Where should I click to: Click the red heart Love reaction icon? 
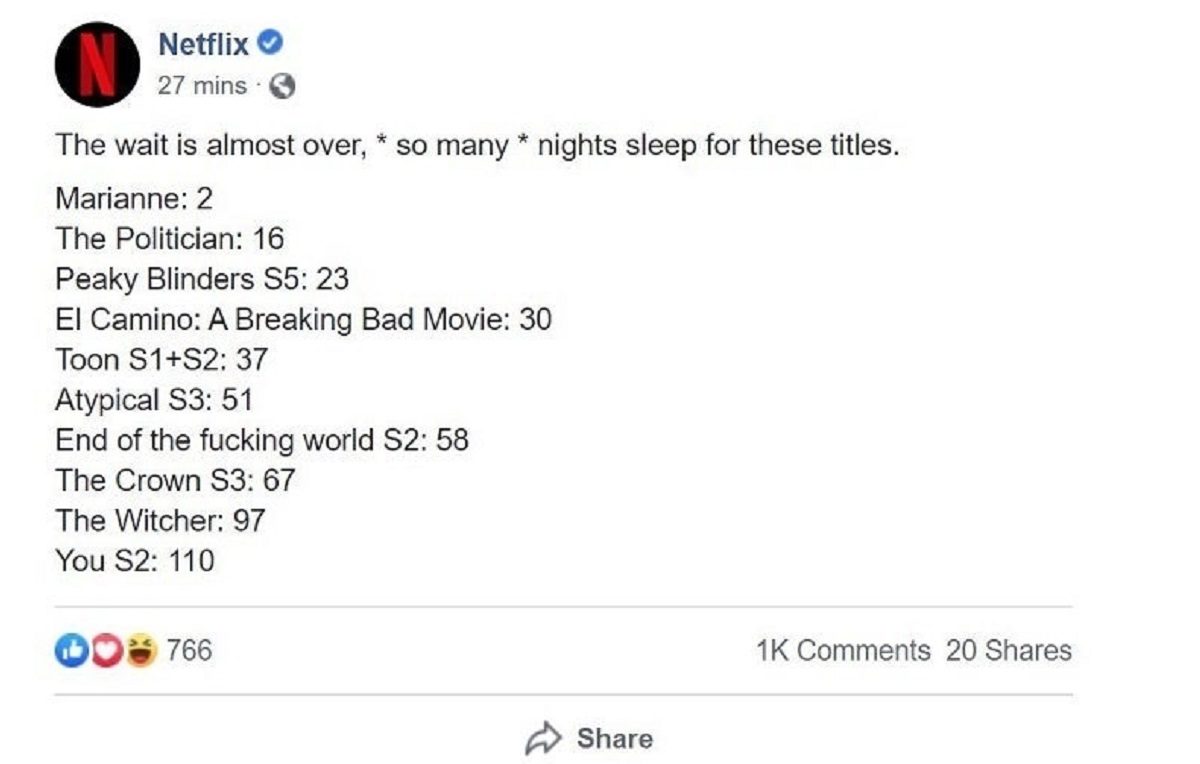[x=106, y=652]
